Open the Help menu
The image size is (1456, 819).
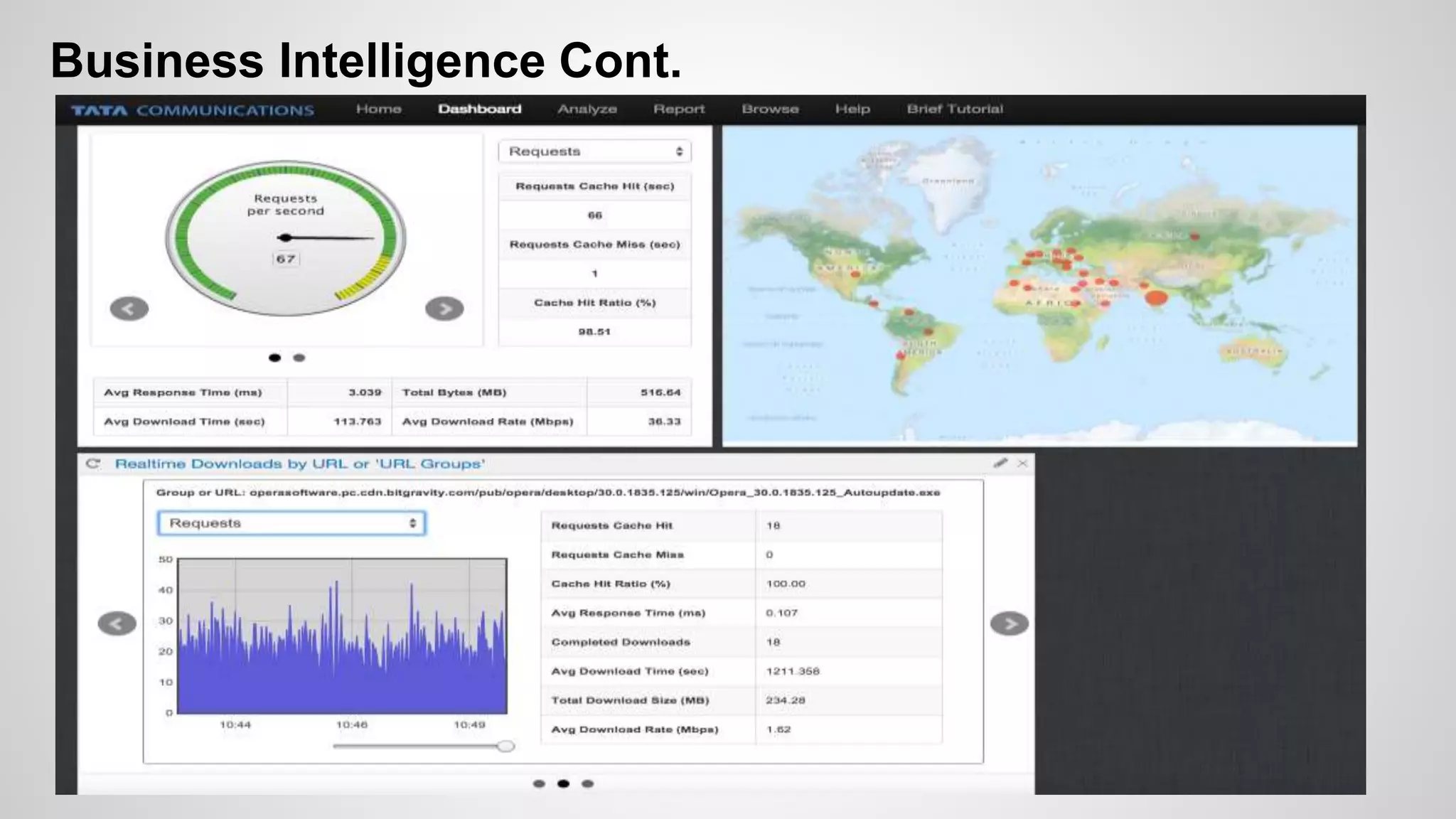tap(852, 109)
